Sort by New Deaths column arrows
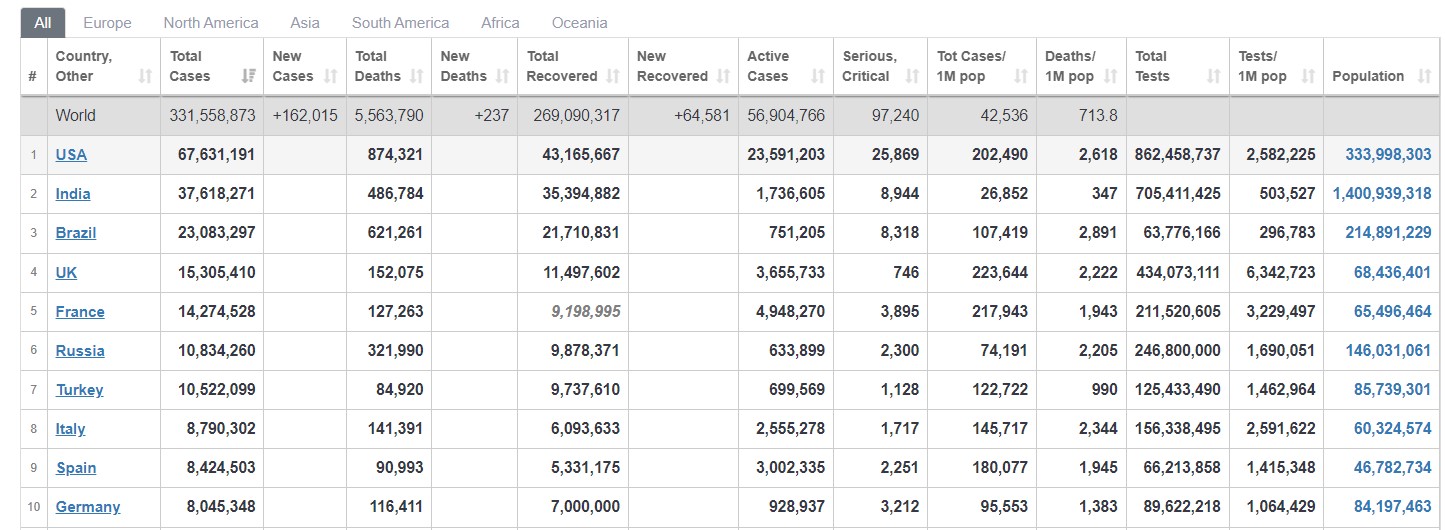The width and height of the screenshot is (1445, 530). click(x=503, y=76)
